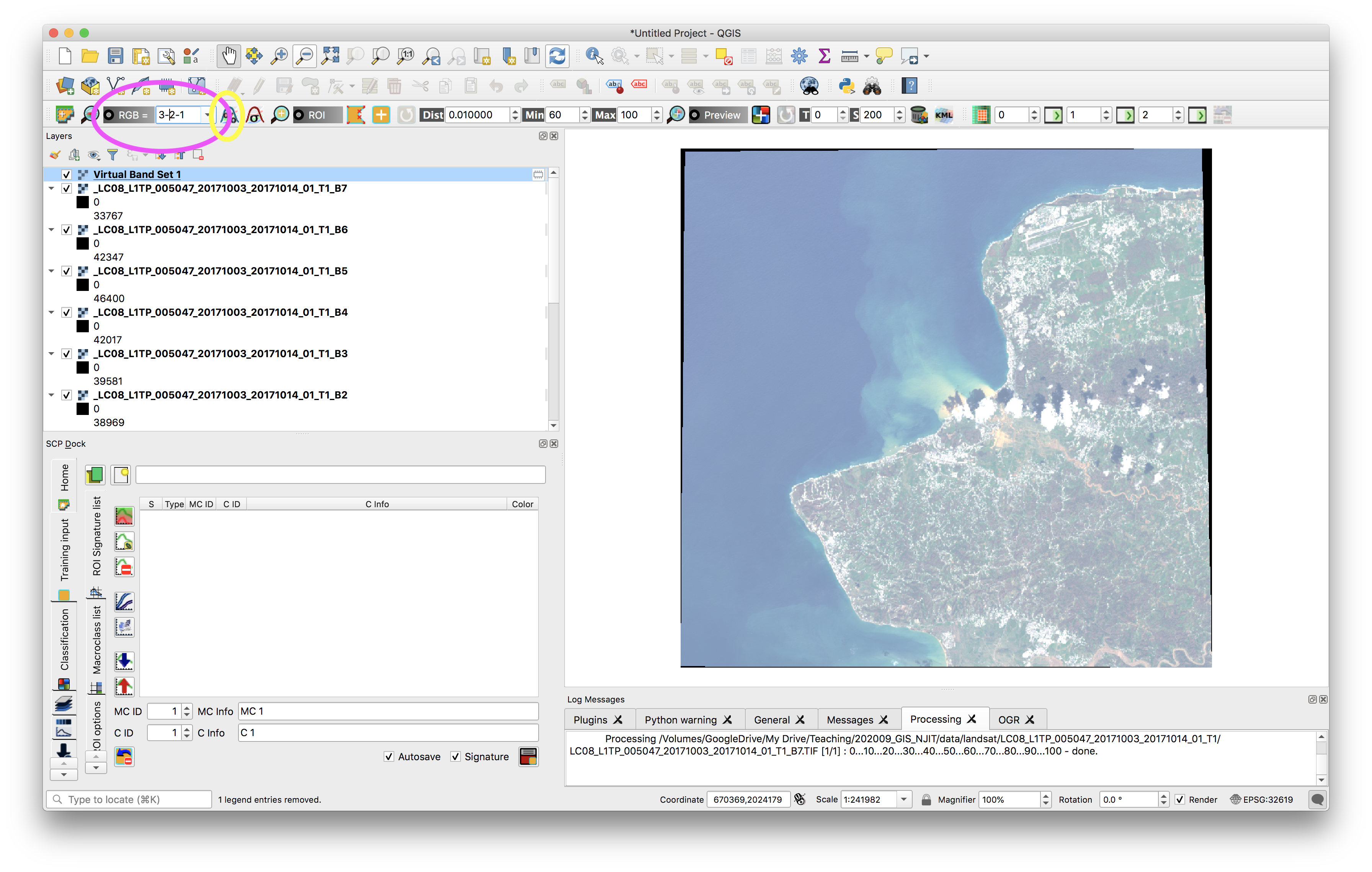This screenshot has width=1372, height=872.
Task: Click the Identify Features tool
Action: tap(593, 56)
